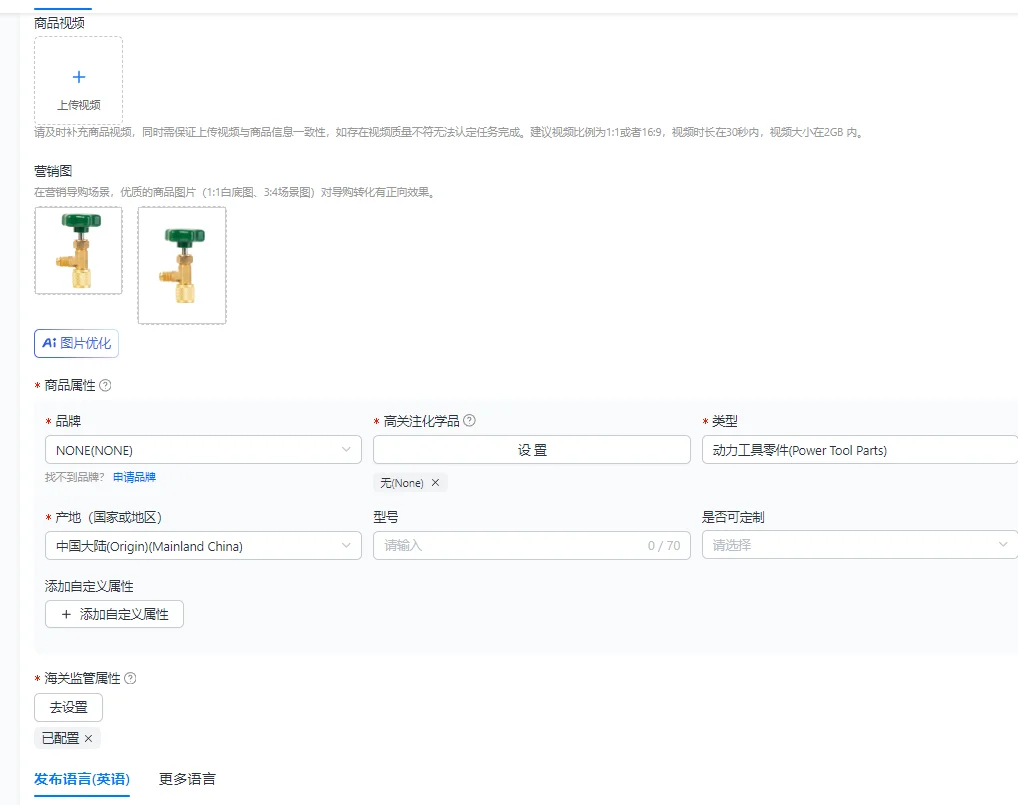Click the 找不到品牌? hint text
1018x805 pixels.
click(75, 477)
